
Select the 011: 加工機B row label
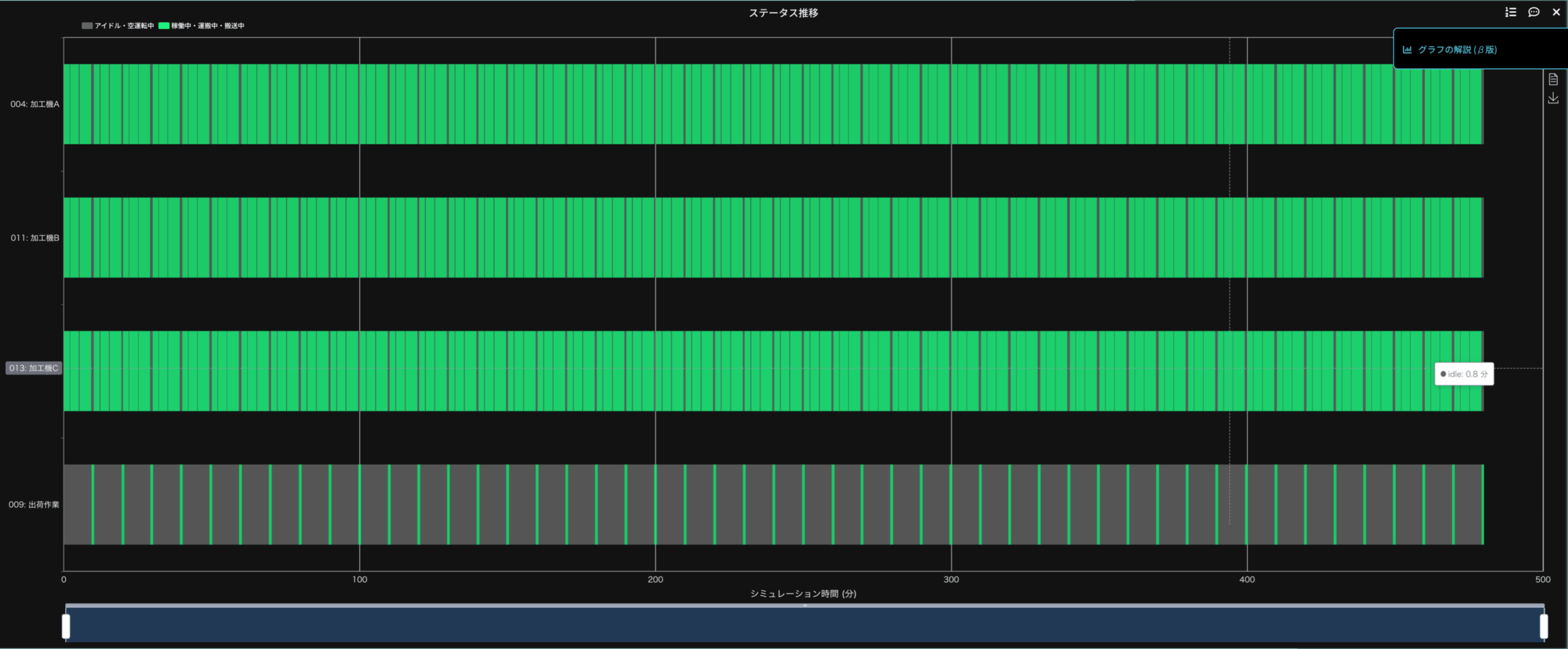click(35, 238)
